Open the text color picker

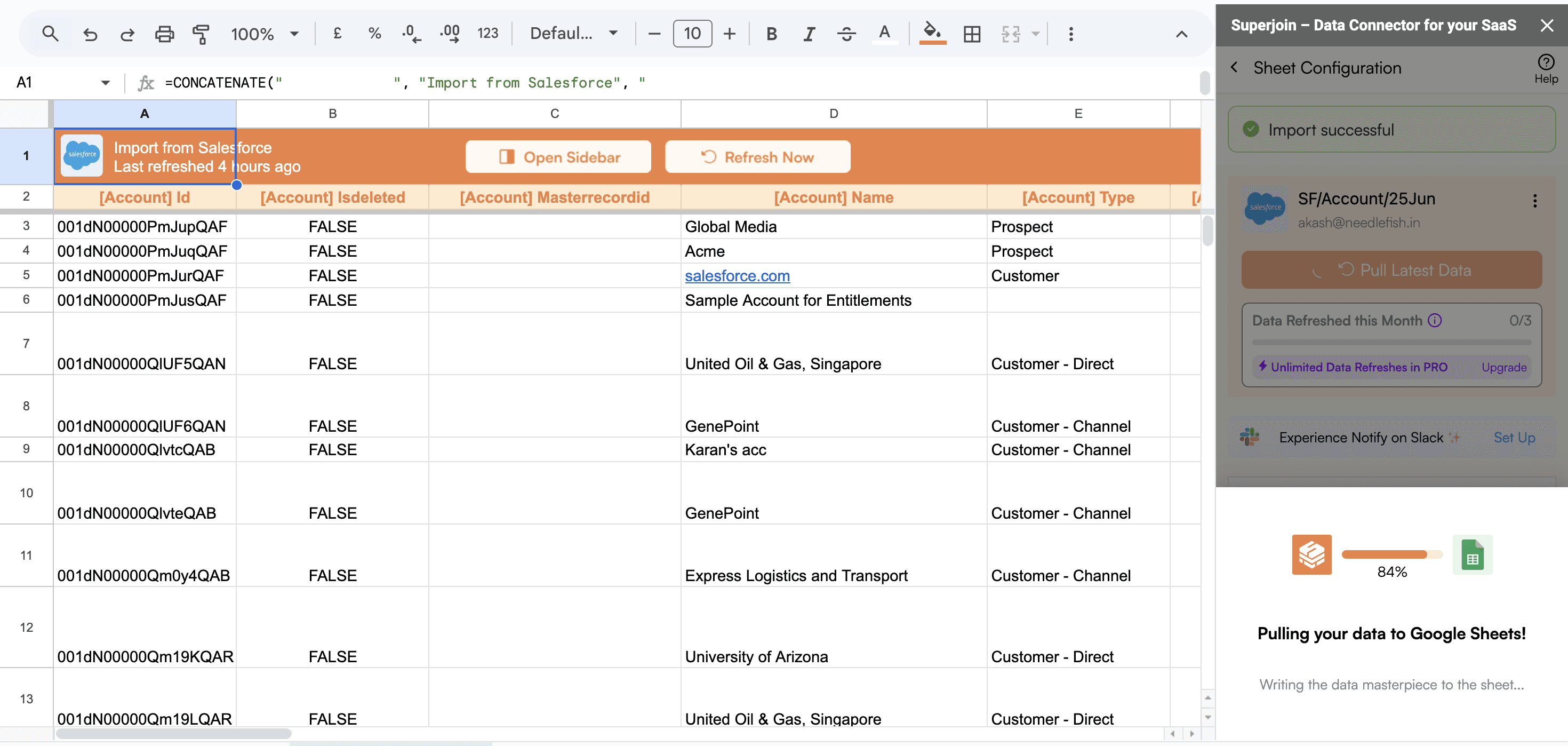coord(884,34)
